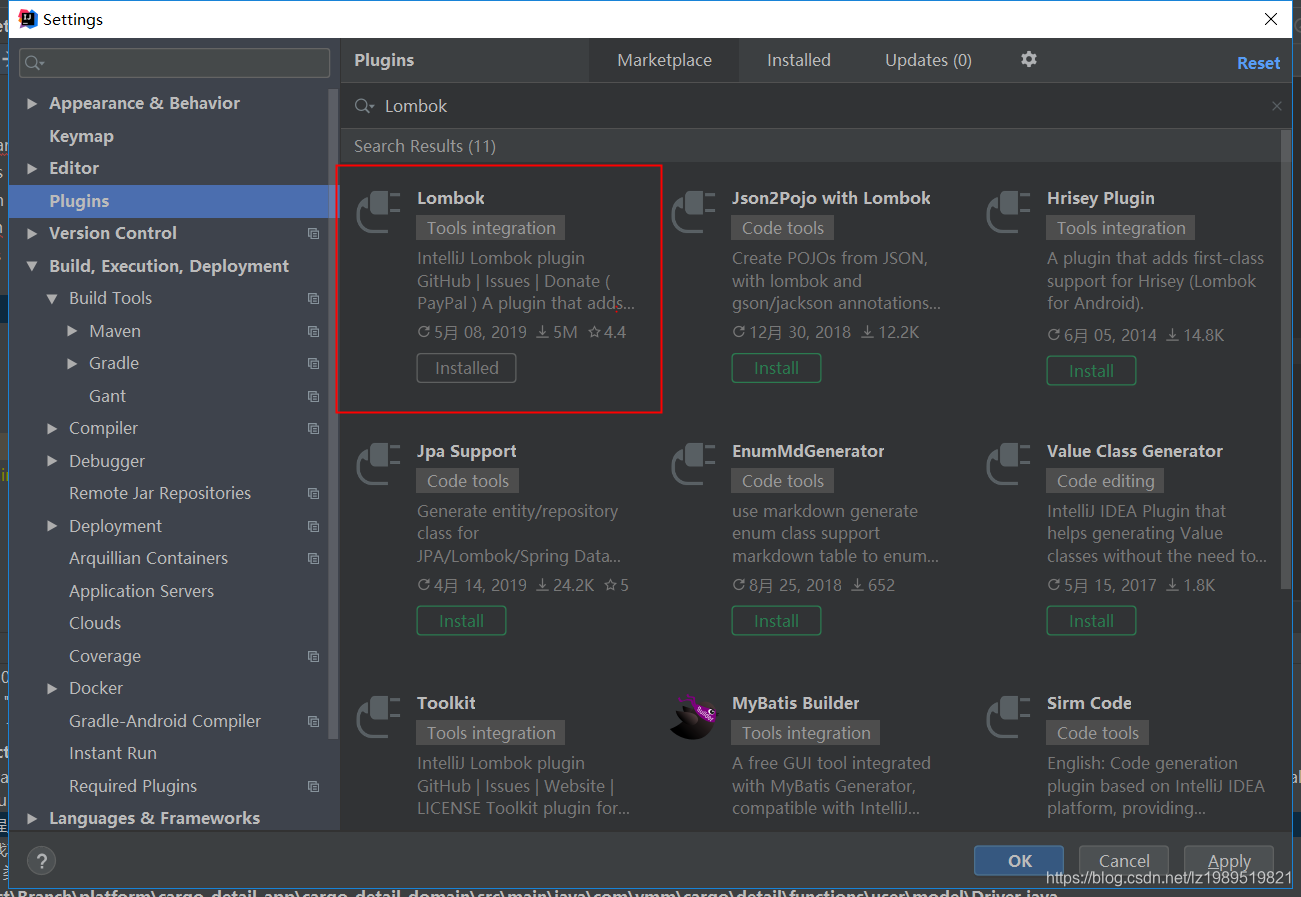Click project-level icon beside Maven
This screenshot has height=897, width=1301.
pos(314,331)
